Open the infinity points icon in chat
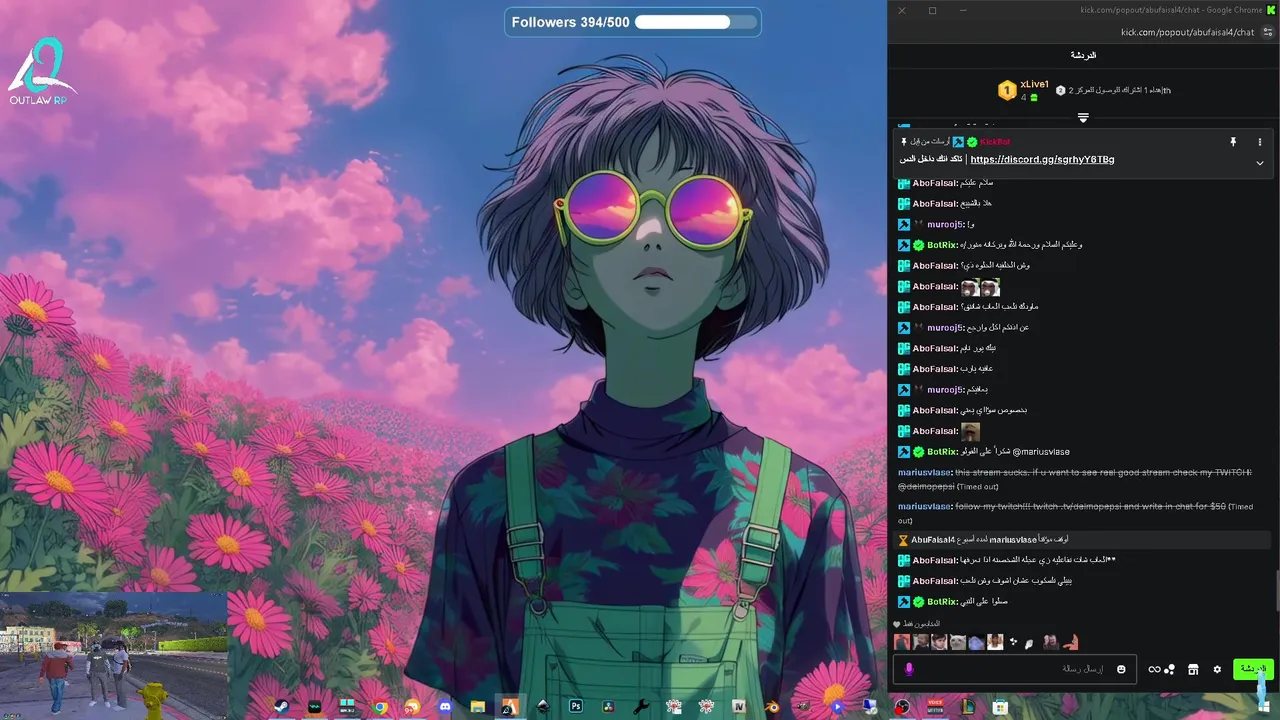Screen dimensions: 1280x720 tap(1154, 669)
